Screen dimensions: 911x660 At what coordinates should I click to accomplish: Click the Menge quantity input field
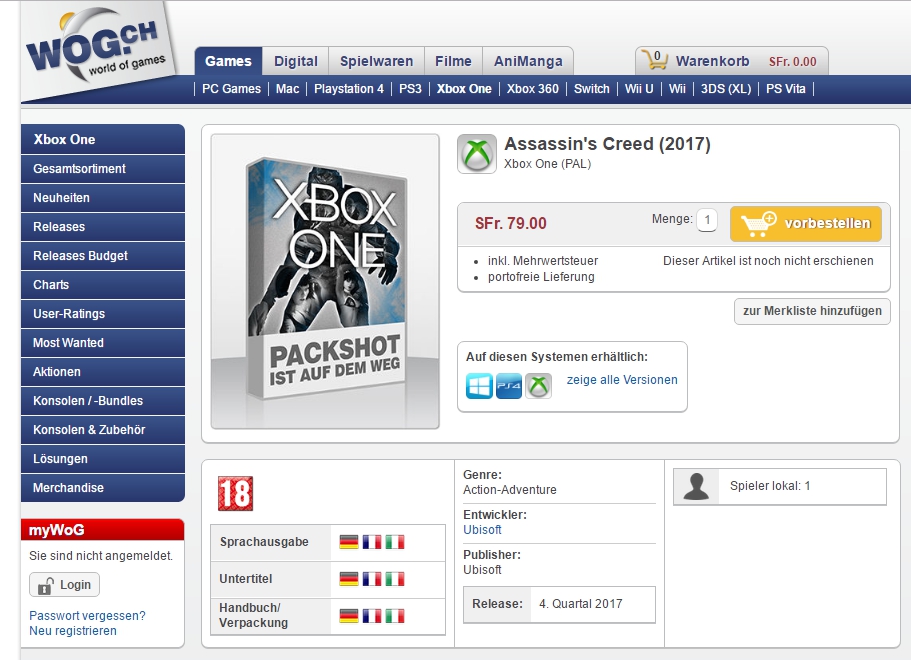tap(707, 220)
